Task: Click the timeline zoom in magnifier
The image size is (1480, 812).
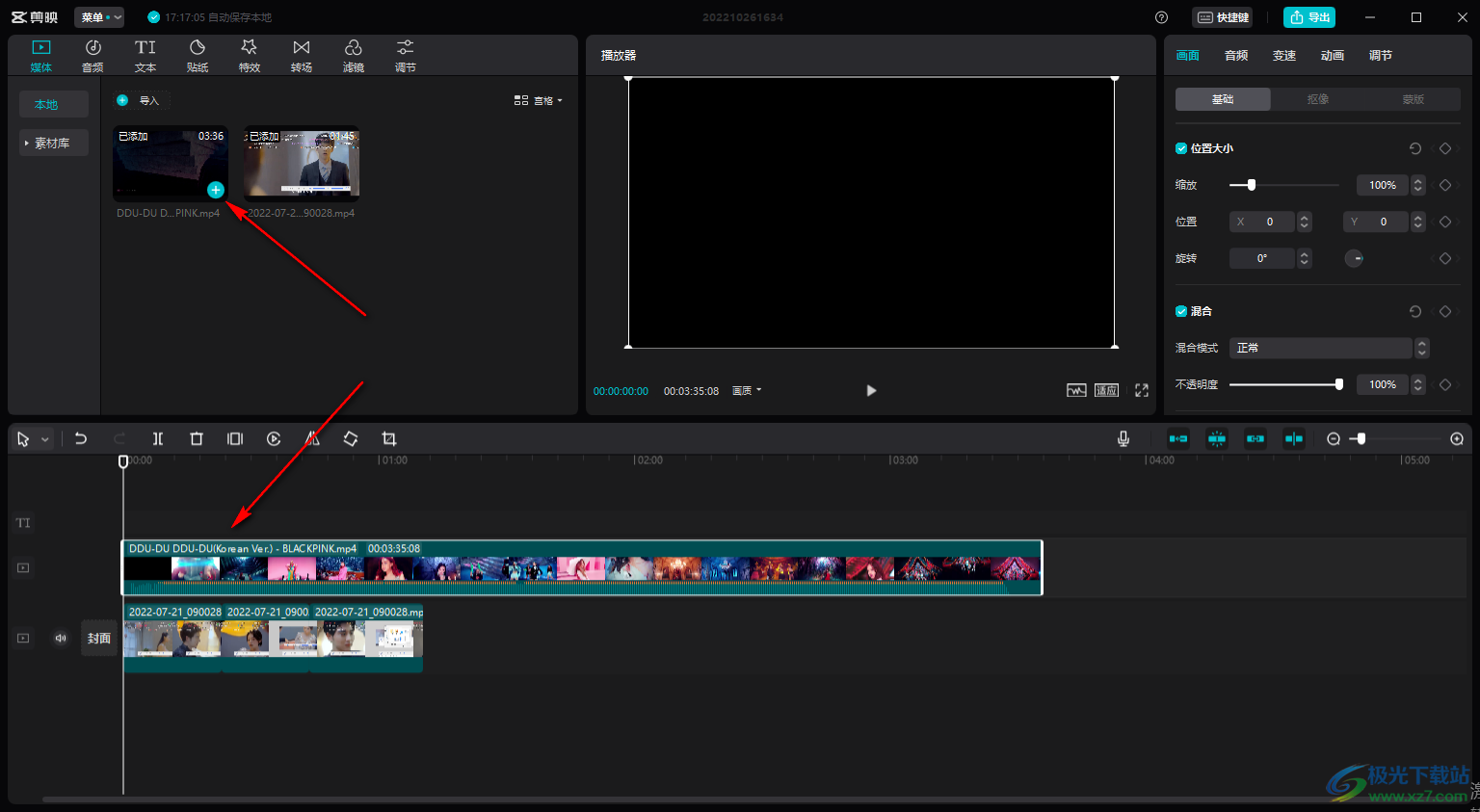Action: click(1457, 438)
